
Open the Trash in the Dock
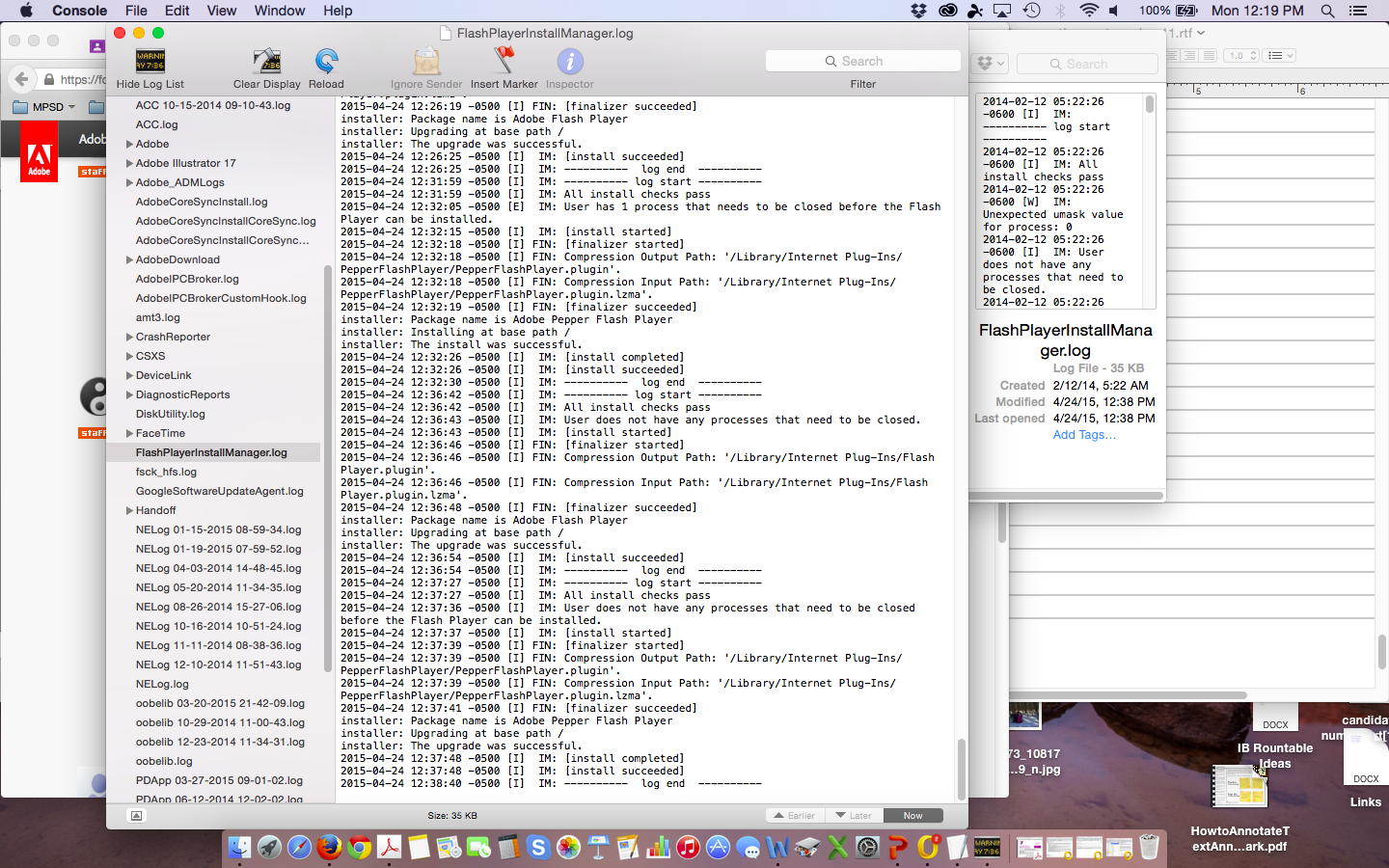(x=1149, y=847)
